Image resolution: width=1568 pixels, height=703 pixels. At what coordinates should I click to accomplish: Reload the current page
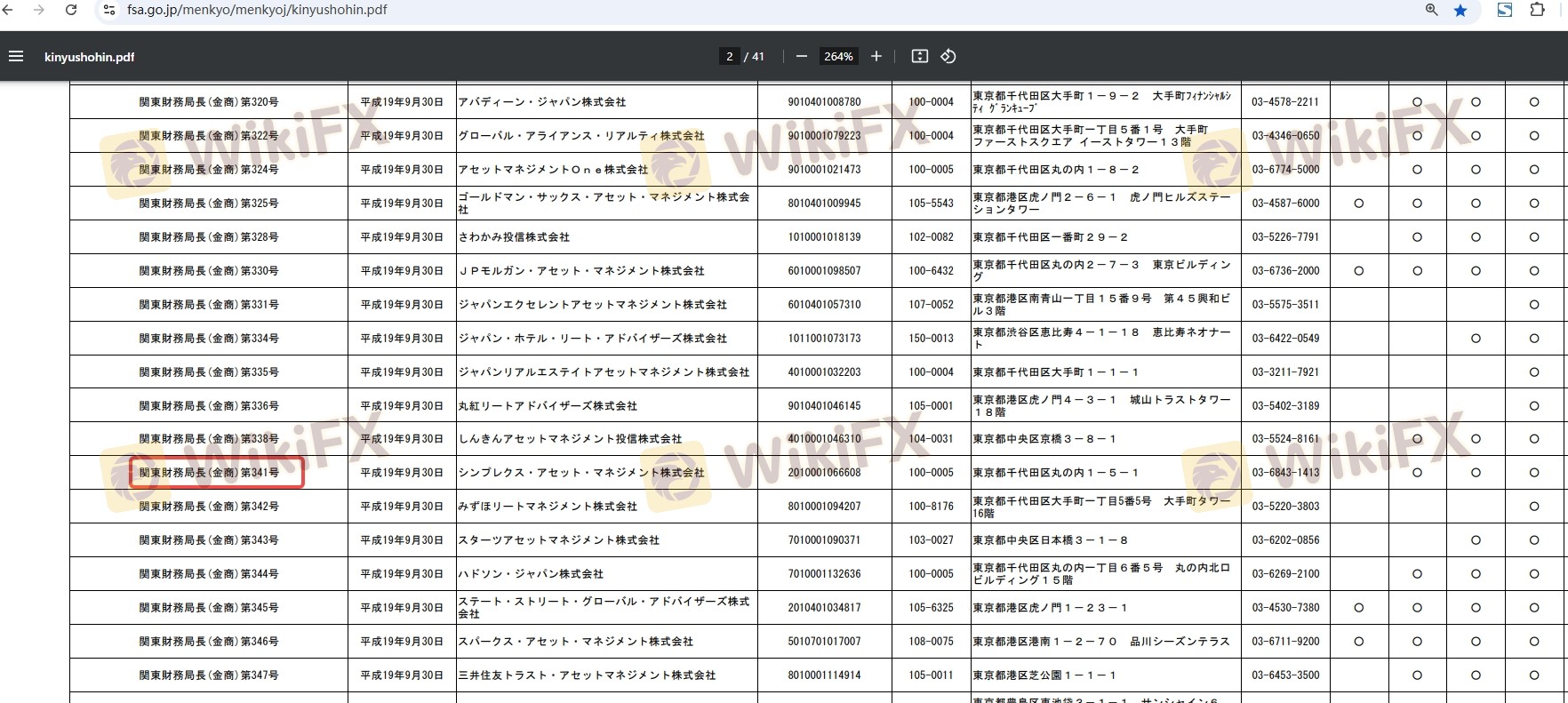coord(71,10)
